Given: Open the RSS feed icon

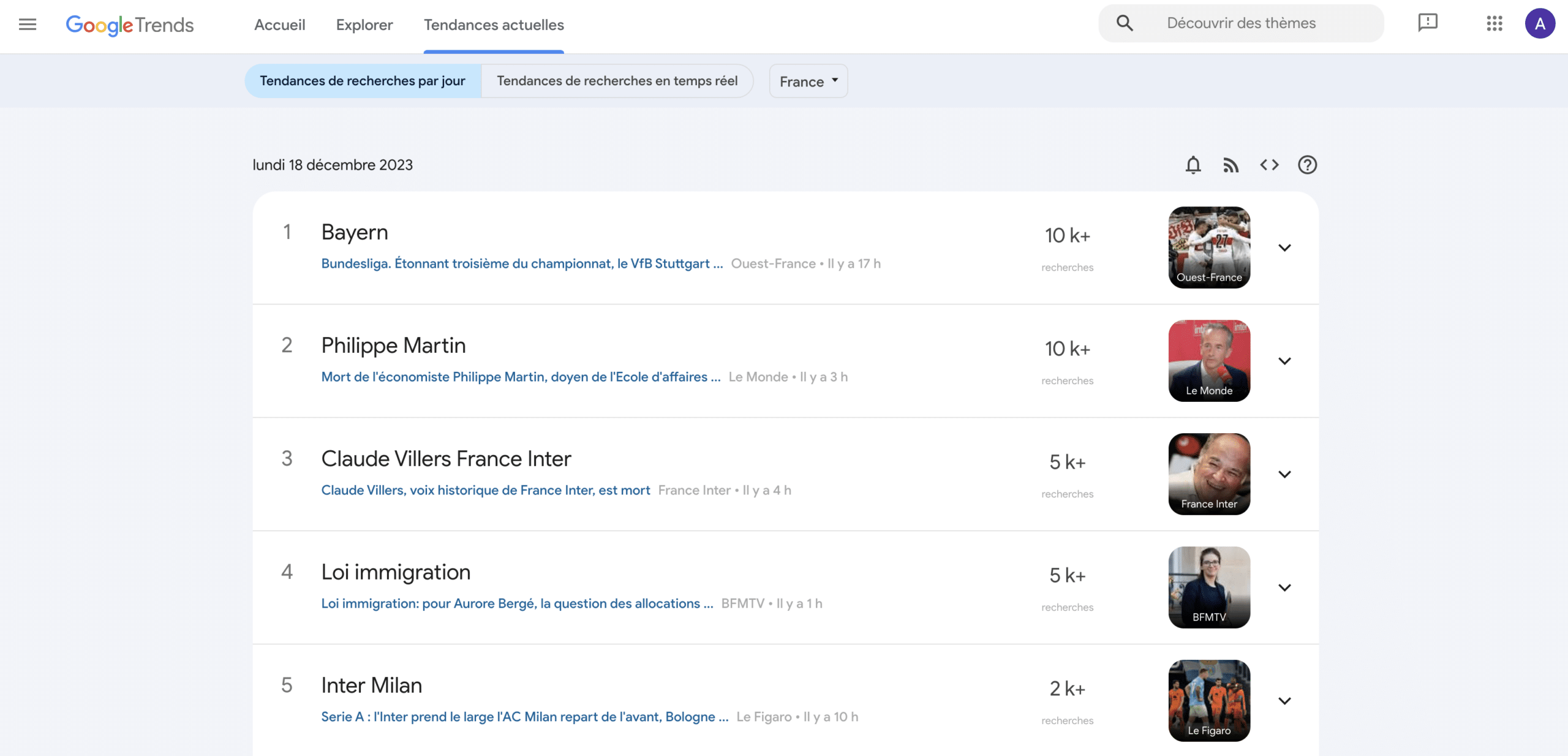Looking at the screenshot, I should [x=1231, y=165].
